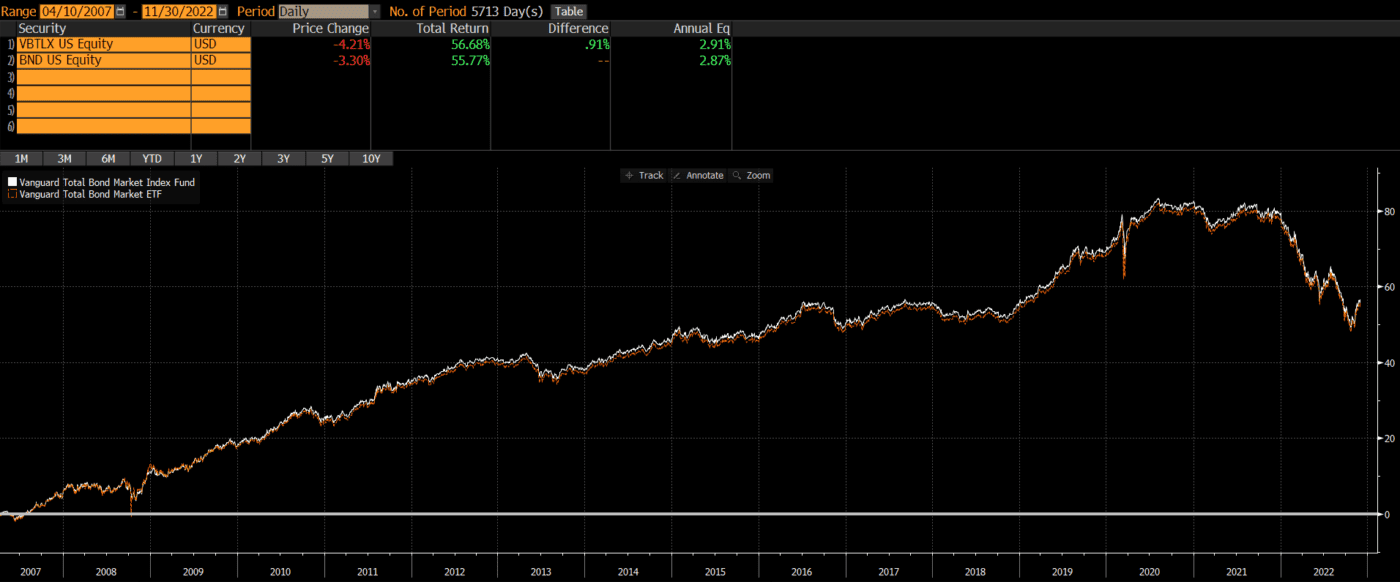Edit the start date 04/10/2007 field
This screenshot has width=1400, height=582.
click(x=77, y=11)
